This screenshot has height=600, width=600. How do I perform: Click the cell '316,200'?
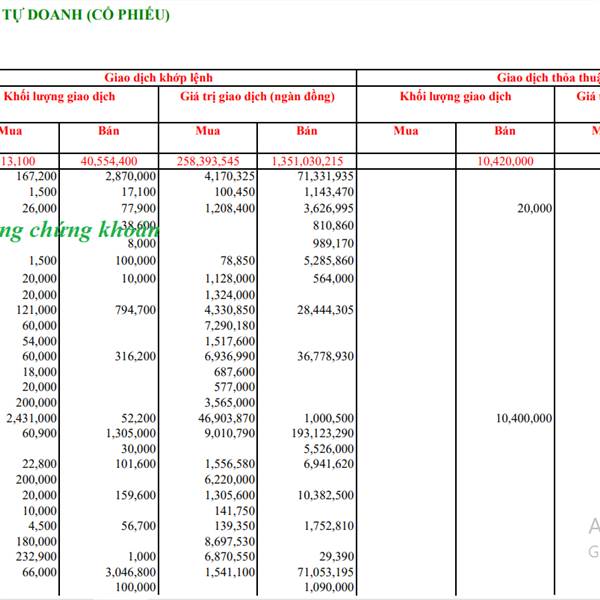pos(135,356)
